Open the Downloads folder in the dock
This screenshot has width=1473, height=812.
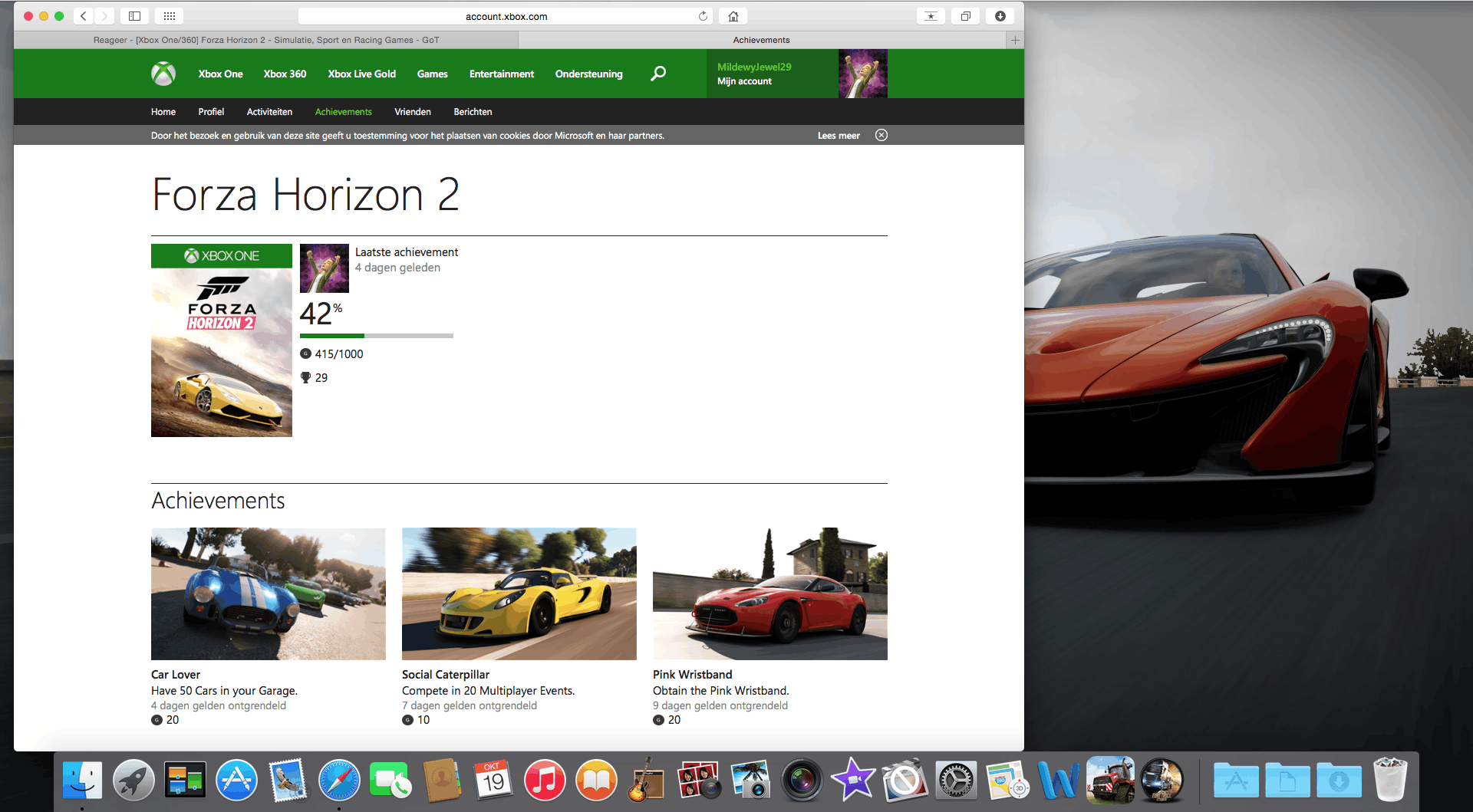1339,781
